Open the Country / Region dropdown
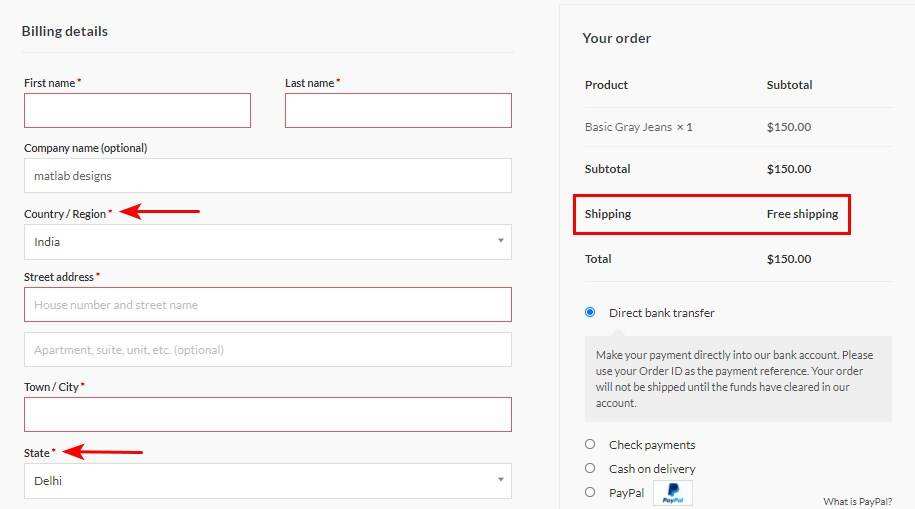This screenshot has height=509, width=915. point(267,242)
